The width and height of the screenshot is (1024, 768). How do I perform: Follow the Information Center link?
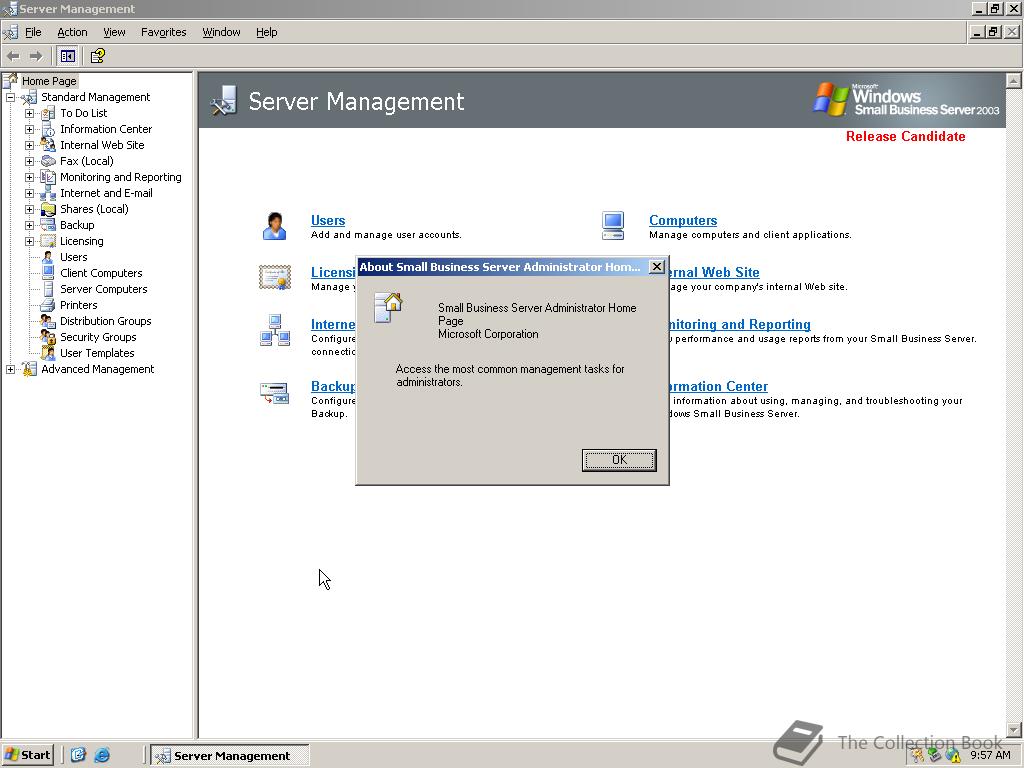719,386
